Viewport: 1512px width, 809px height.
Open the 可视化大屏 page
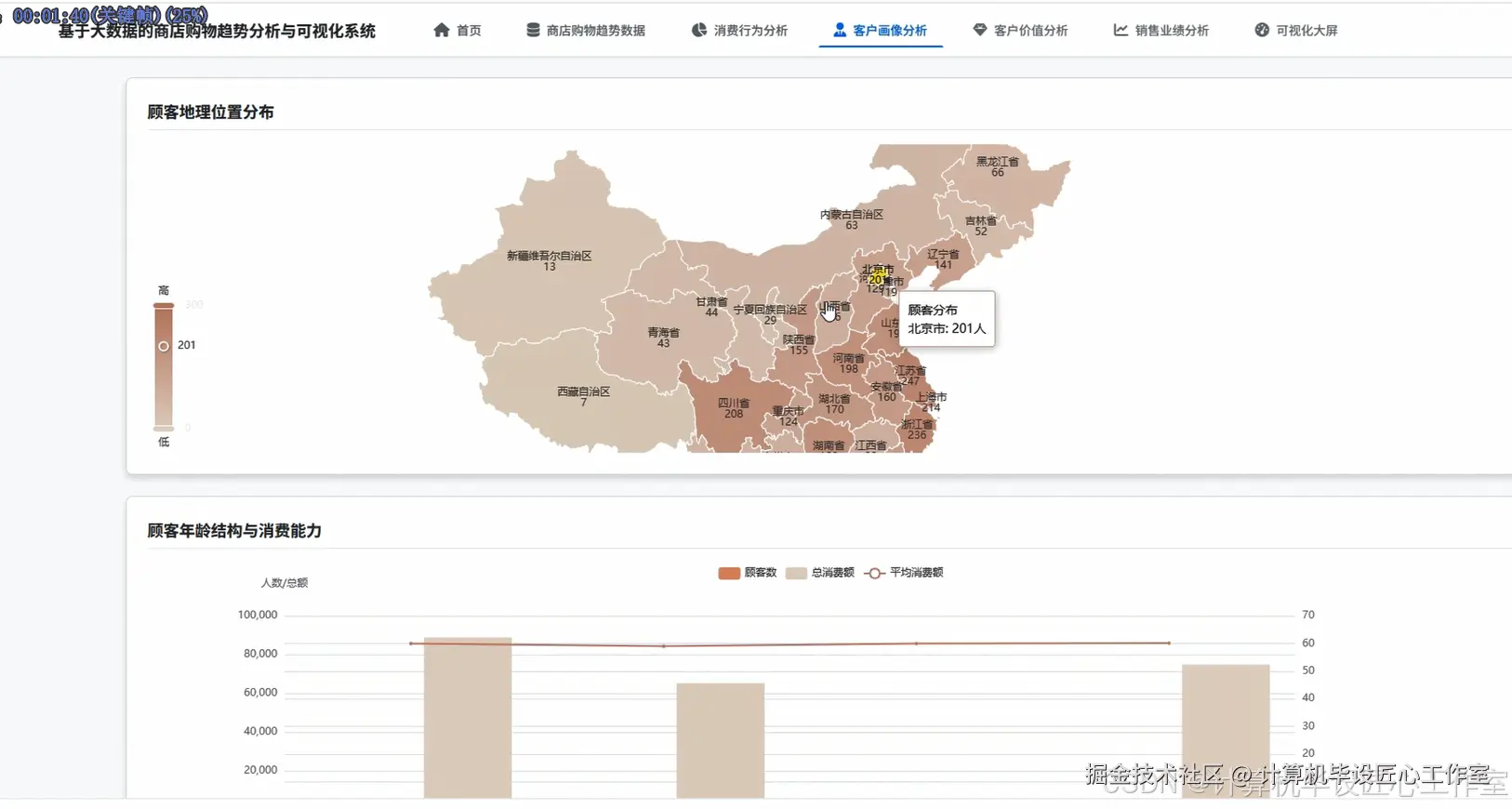(1296, 30)
